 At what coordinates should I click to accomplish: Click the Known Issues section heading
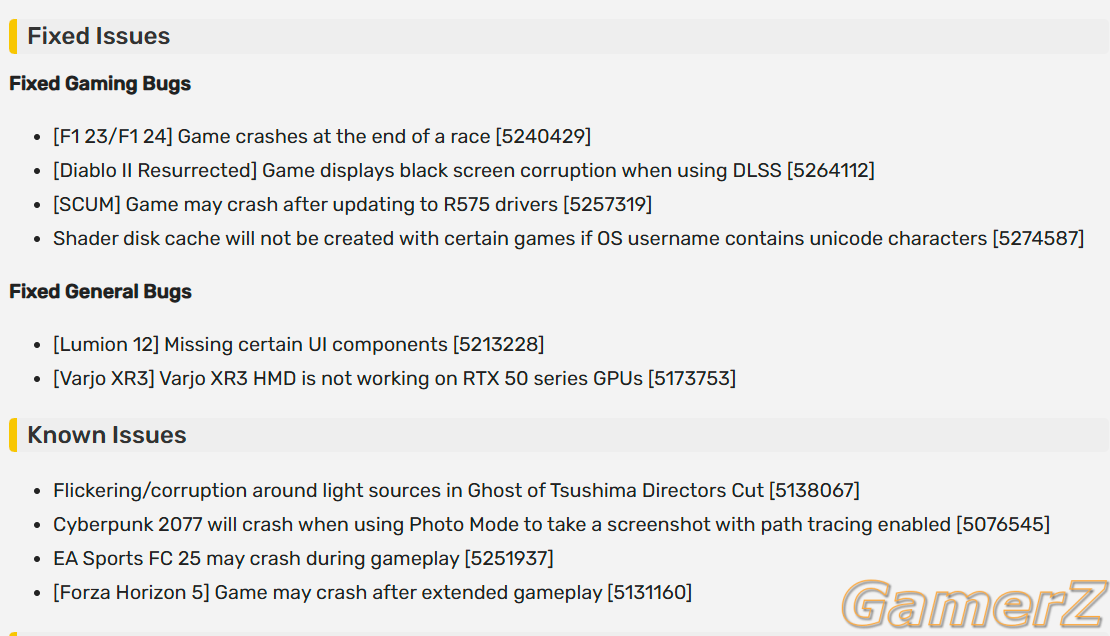107,435
